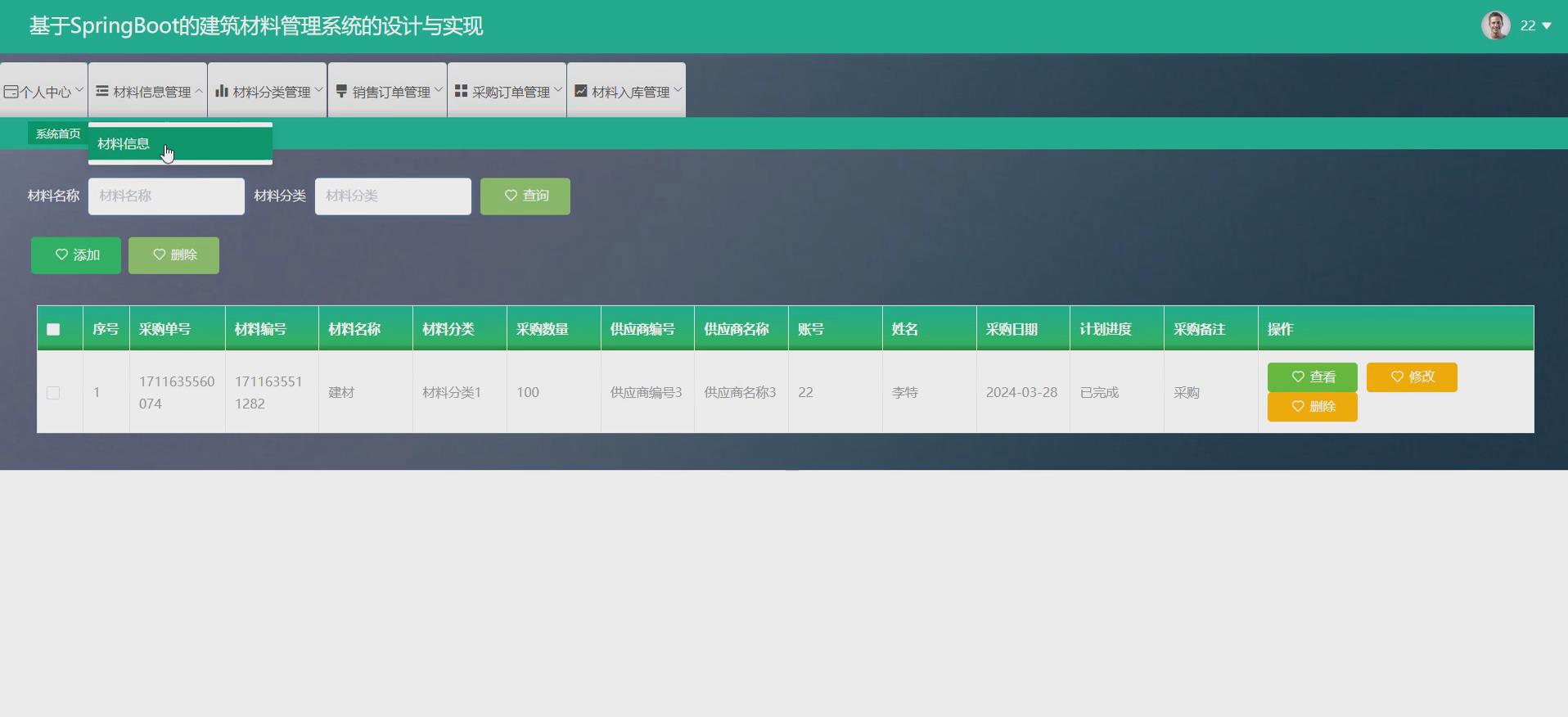Click the cell 供应商名称3
Viewport: 1568px width, 717px height.
point(740,393)
